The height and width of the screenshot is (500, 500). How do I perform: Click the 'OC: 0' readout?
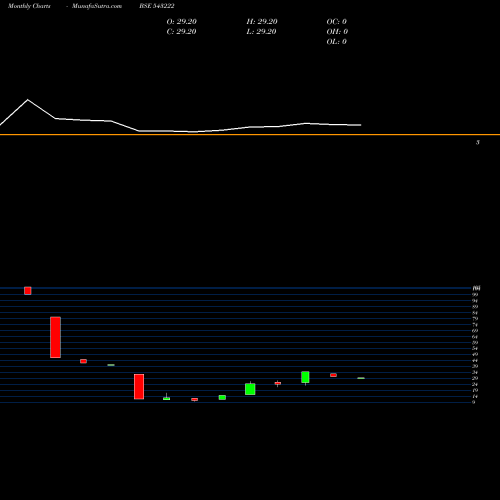coord(337,22)
